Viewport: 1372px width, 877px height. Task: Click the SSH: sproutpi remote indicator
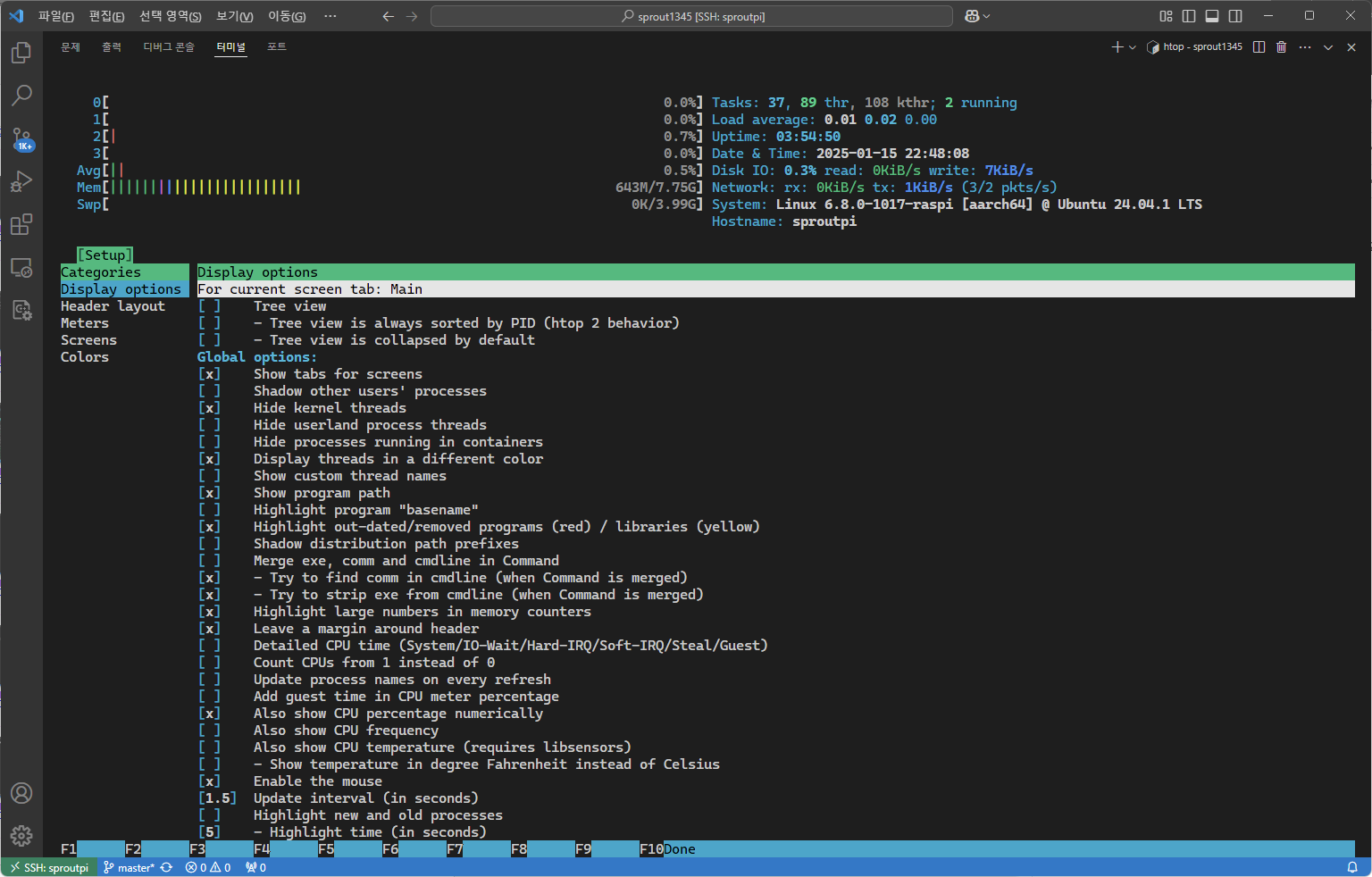pyautogui.click(x=50, y=867)
